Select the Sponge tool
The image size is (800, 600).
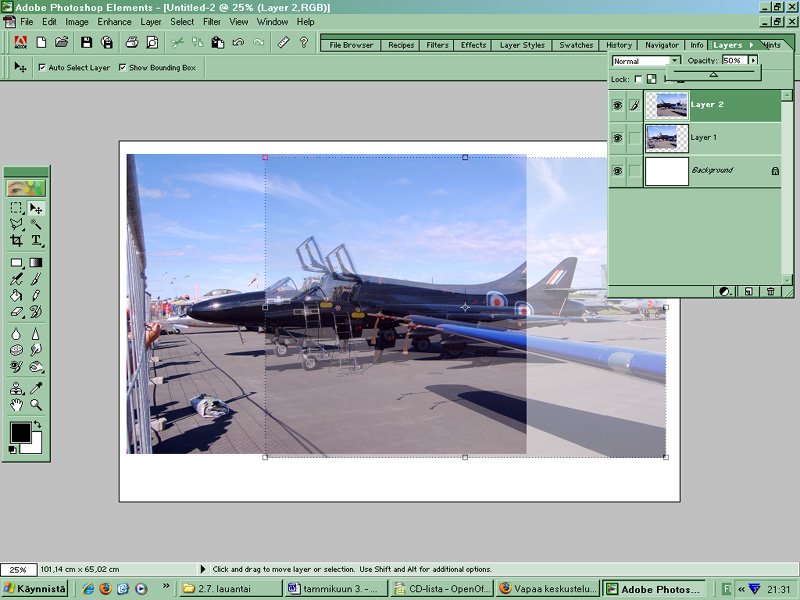tap(16, 350)
